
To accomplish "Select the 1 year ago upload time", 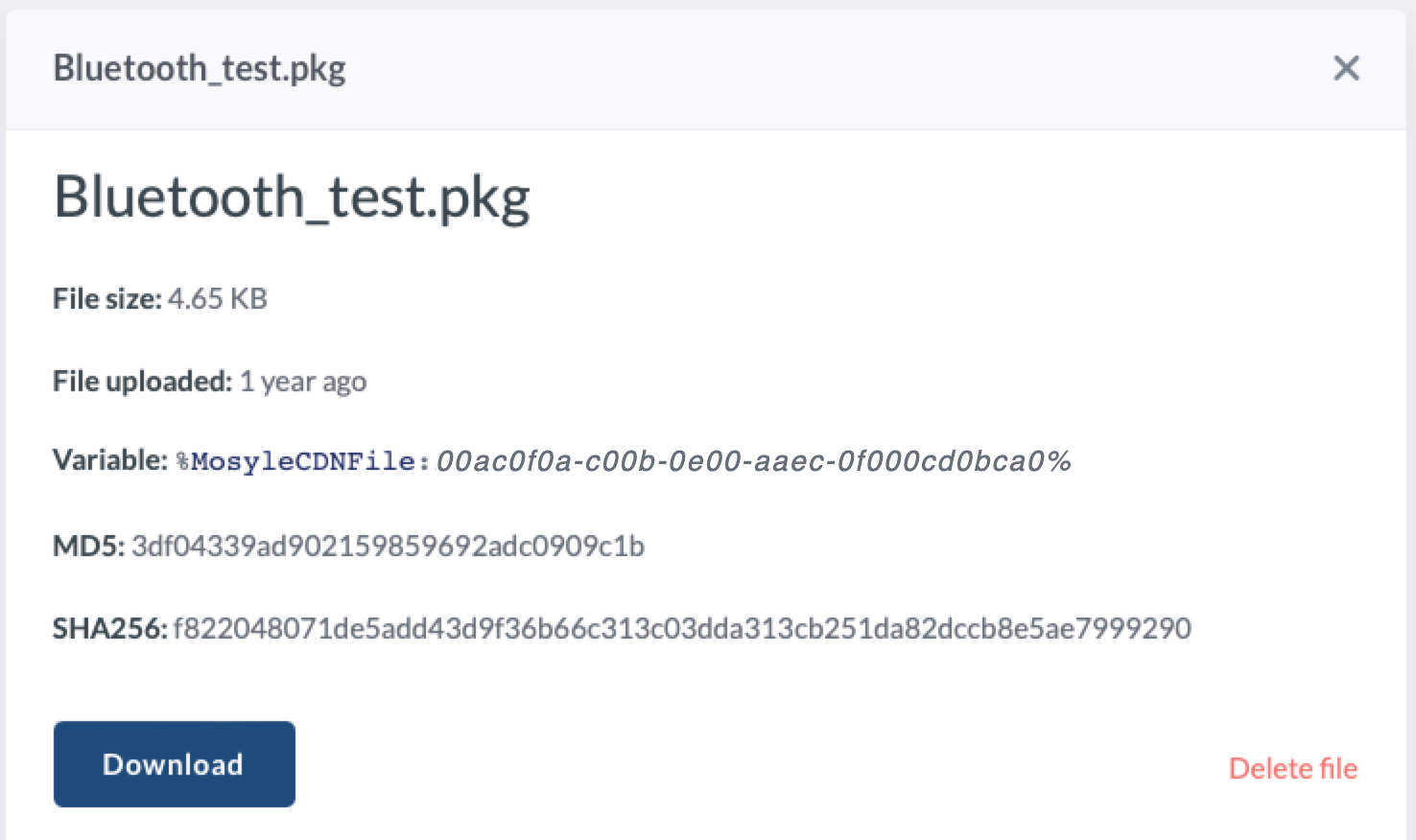I will click(303, 382).
